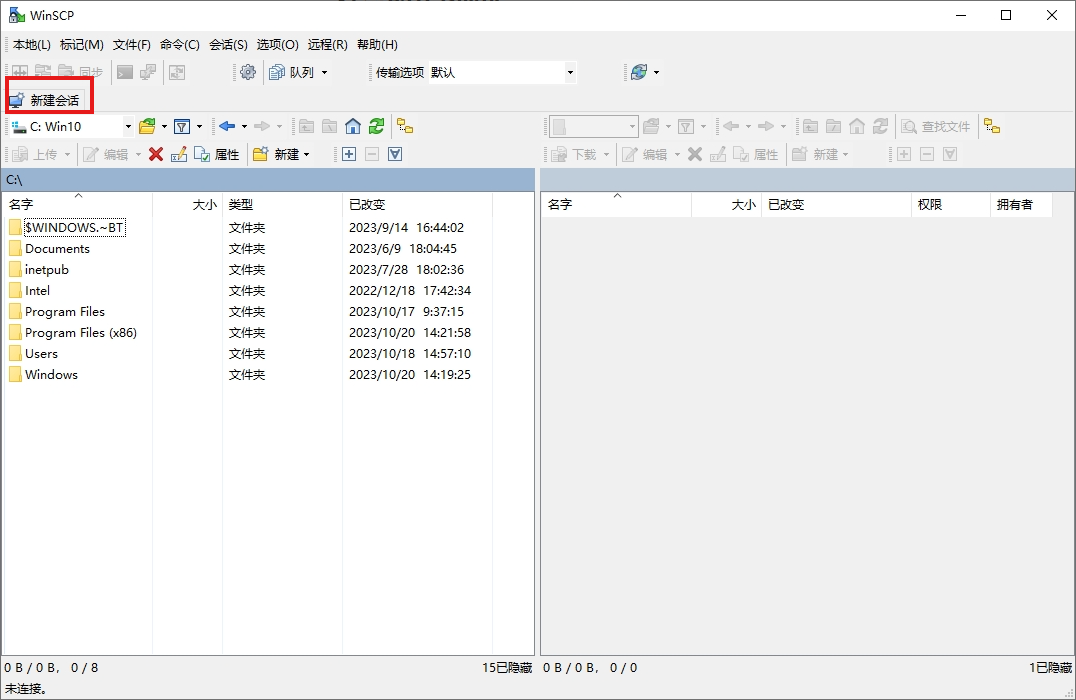Click the C:\ local path bar

[x=268, y=180]
